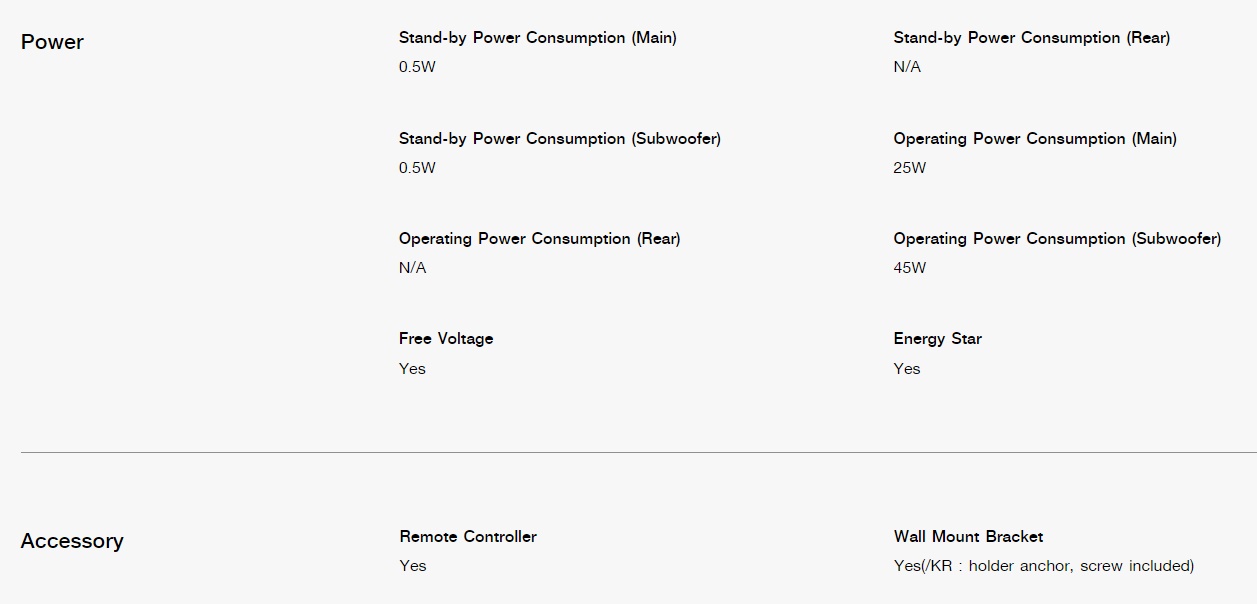Click the Power section heading

(52, 42)
